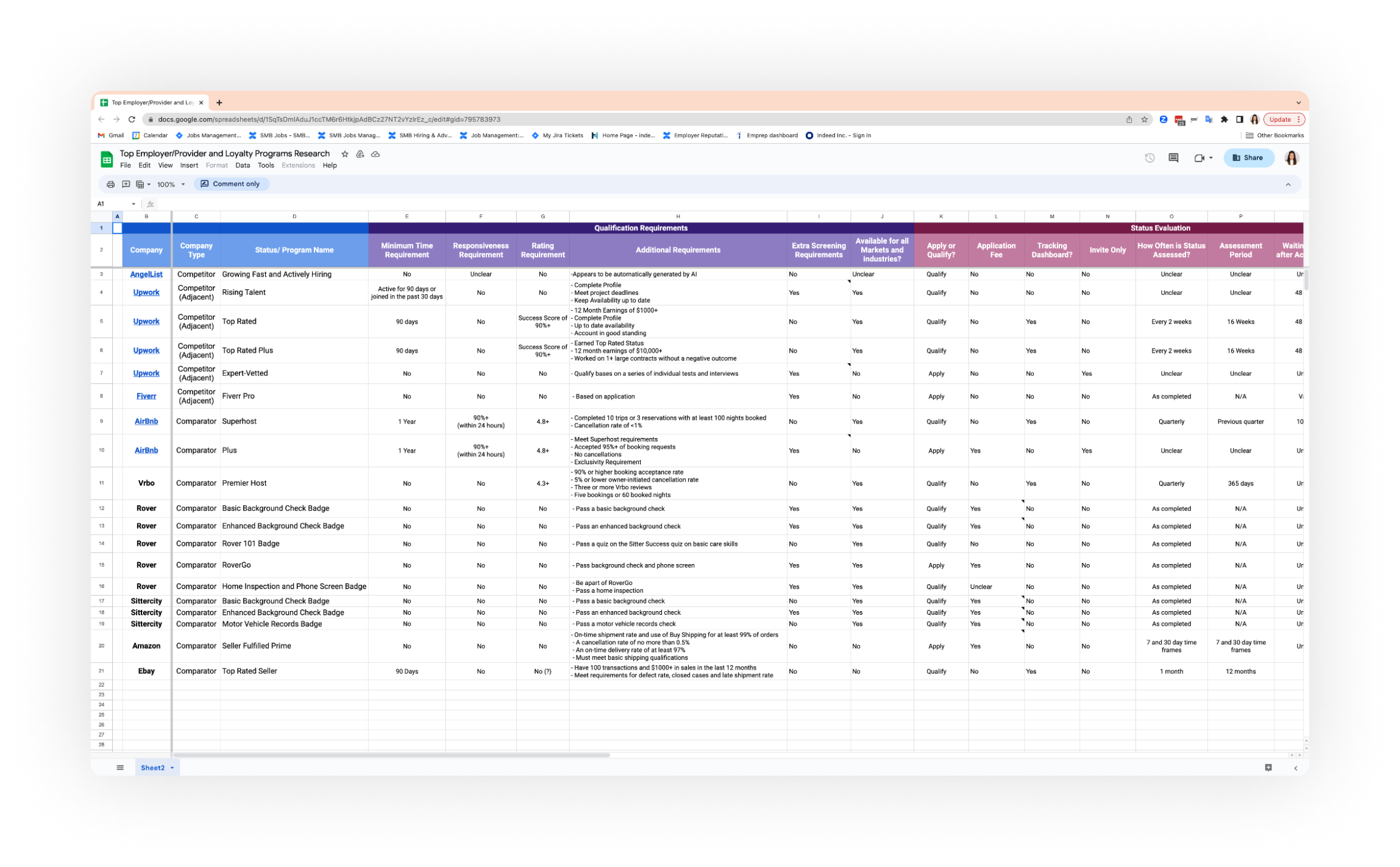Image resolution: width=1400 pixels, height=867 pixels.
Task: Open the Insert menu
Action: point(189,166)
